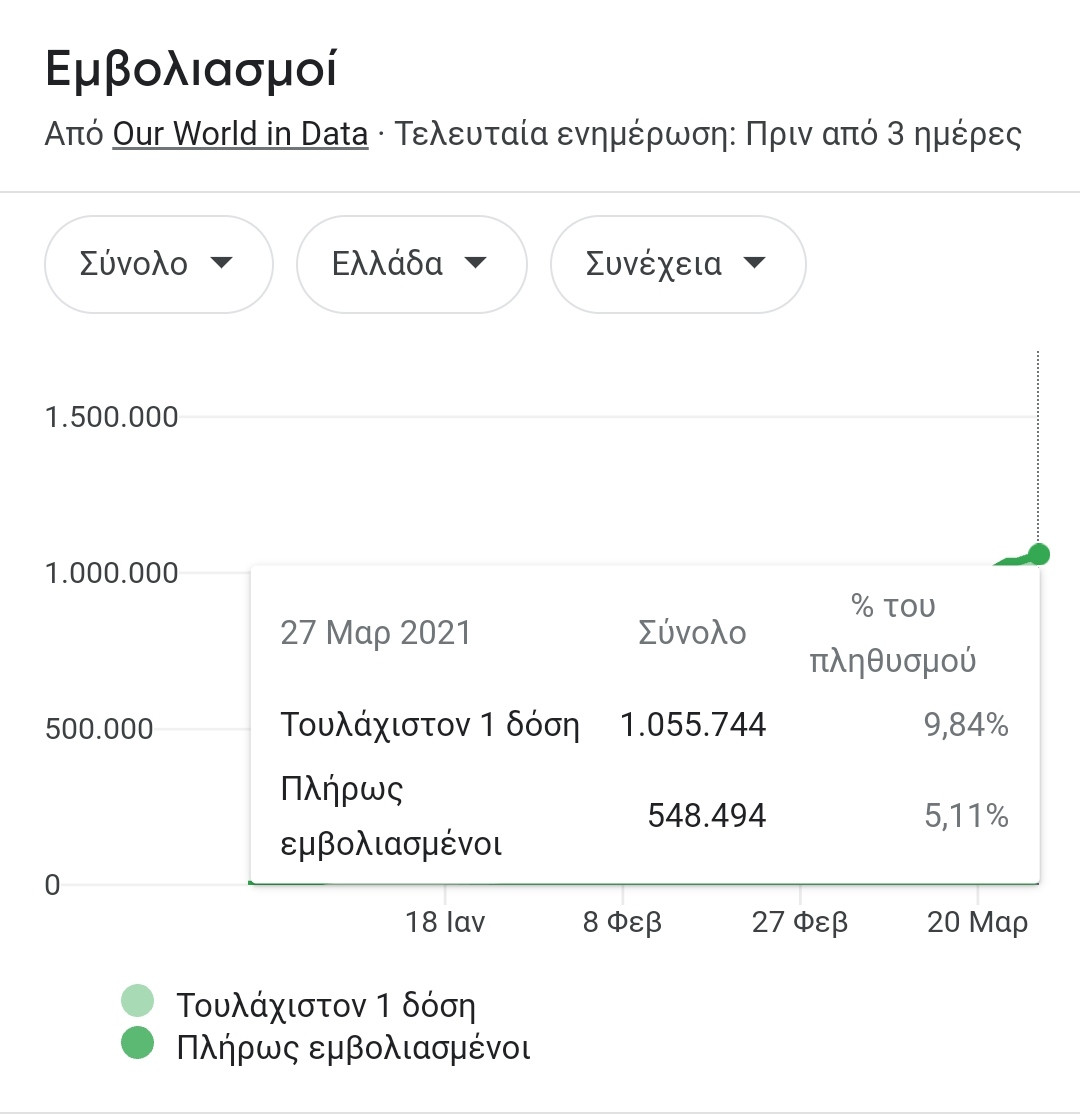This screenshot has width=1080, height=1120.
Task: Open the Ελλάδα country dropdown
Action: click(x=411, y=264)
